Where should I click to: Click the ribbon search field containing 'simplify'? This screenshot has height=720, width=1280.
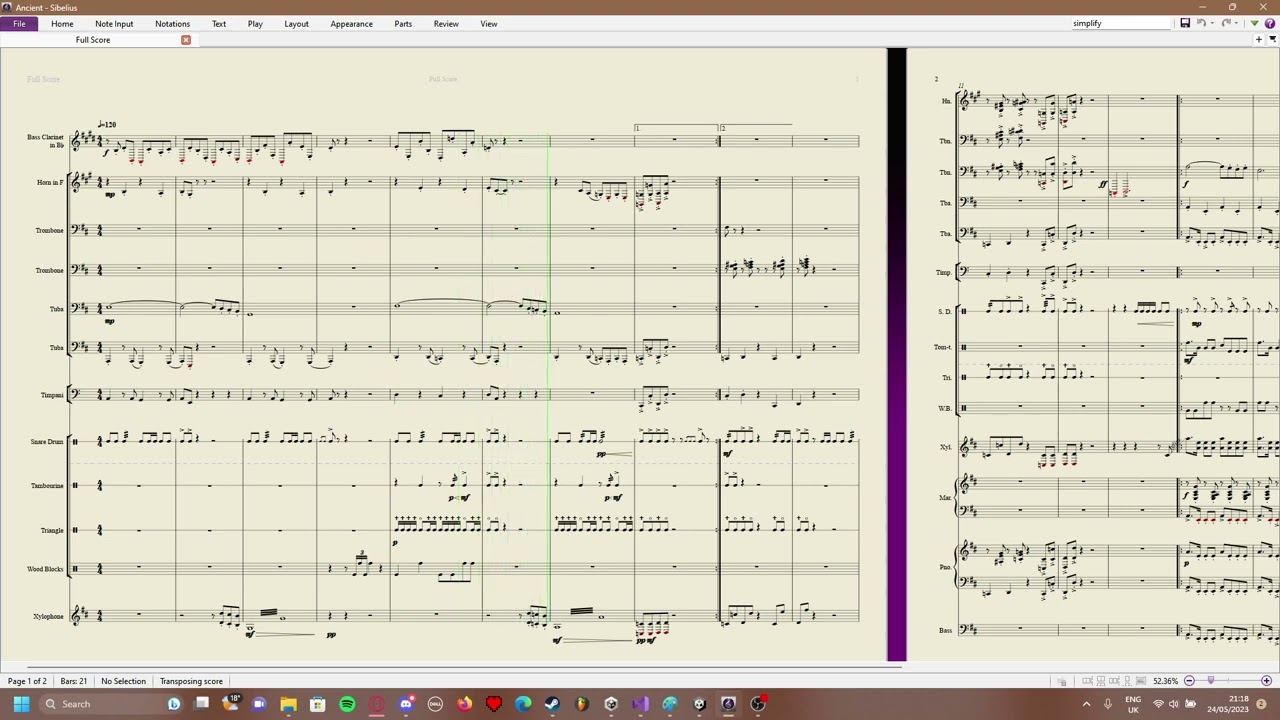pyautogui.click(x=1120, y=23)
